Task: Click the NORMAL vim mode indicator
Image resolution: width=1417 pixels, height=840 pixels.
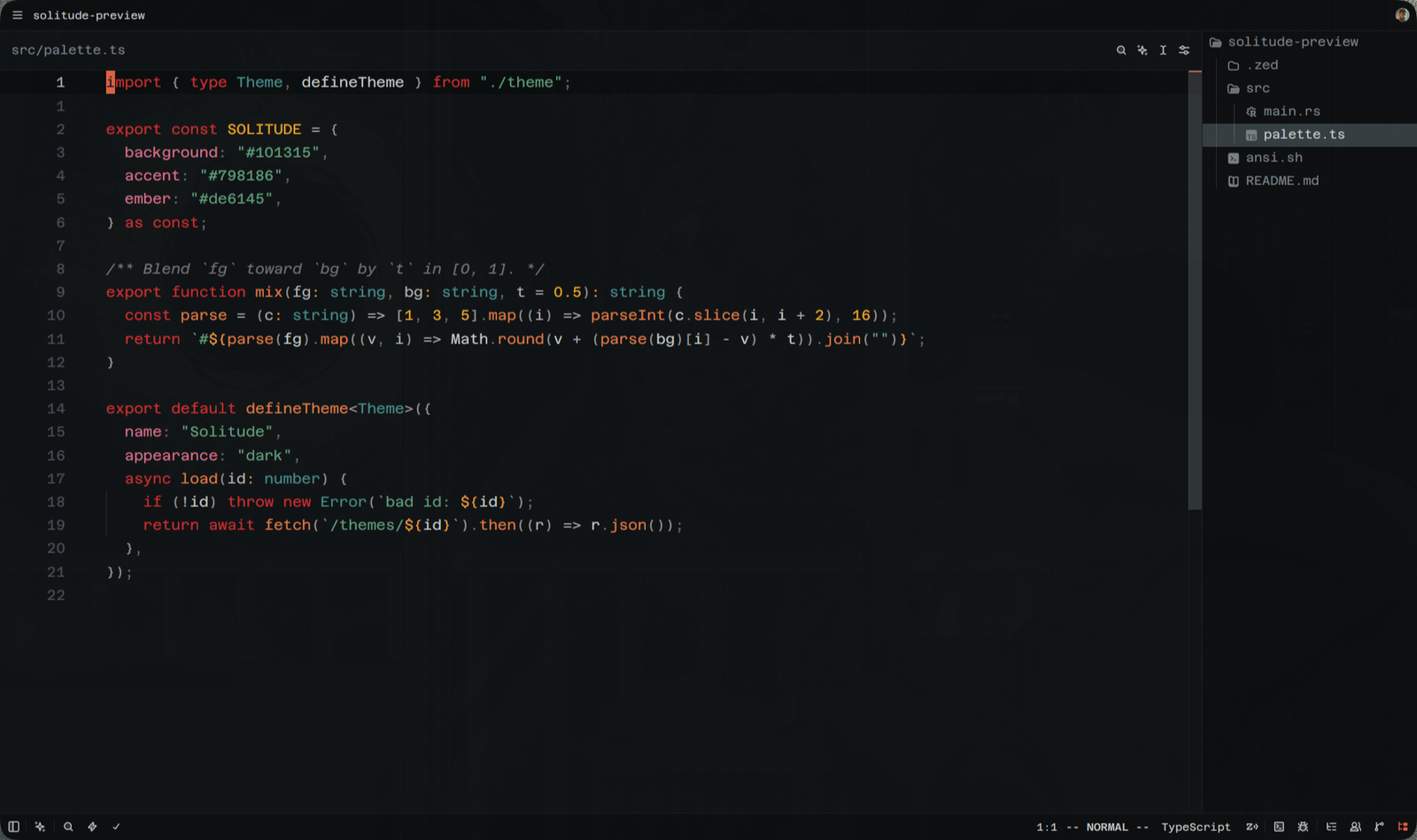Action: click(1107, 827)
